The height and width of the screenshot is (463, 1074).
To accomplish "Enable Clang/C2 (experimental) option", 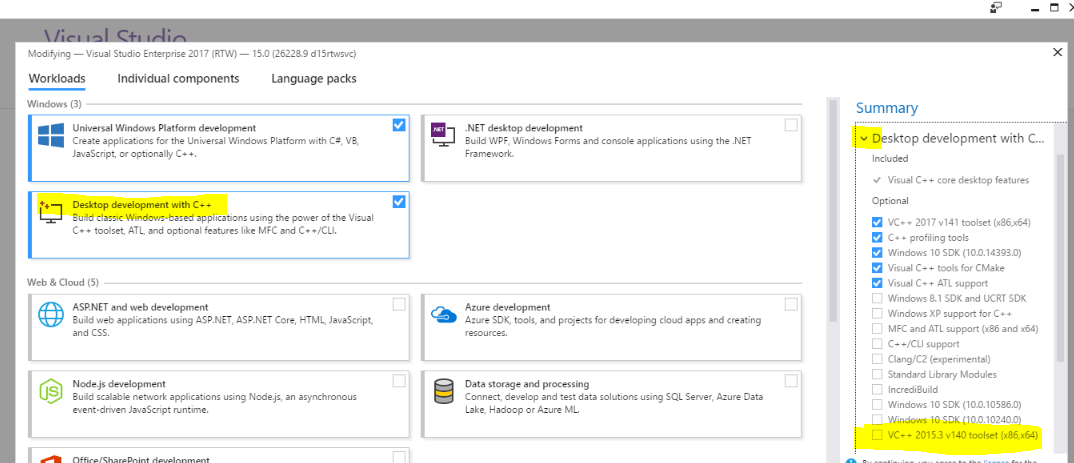I will coord(877,359).
